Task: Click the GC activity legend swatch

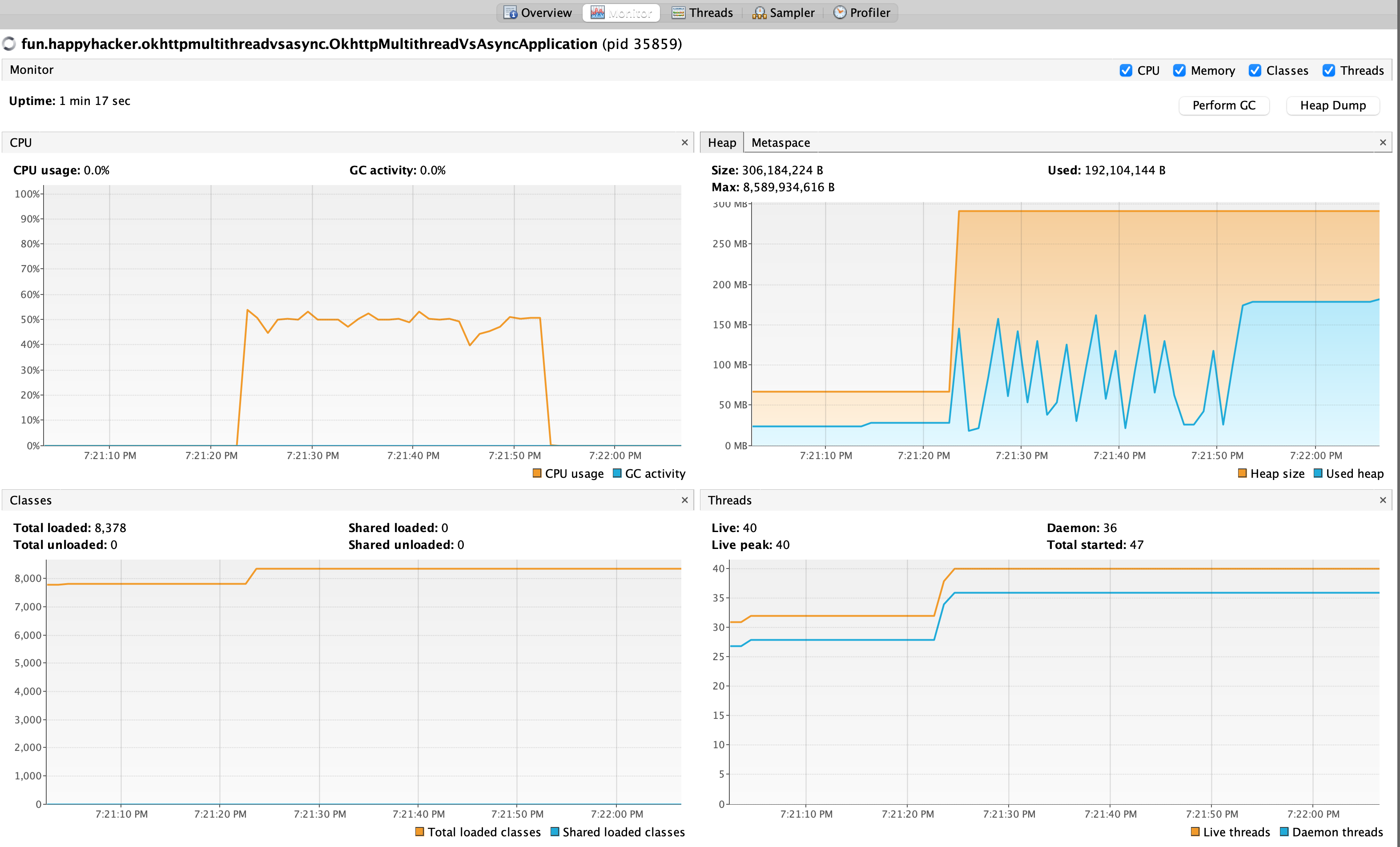Action: 617,473
